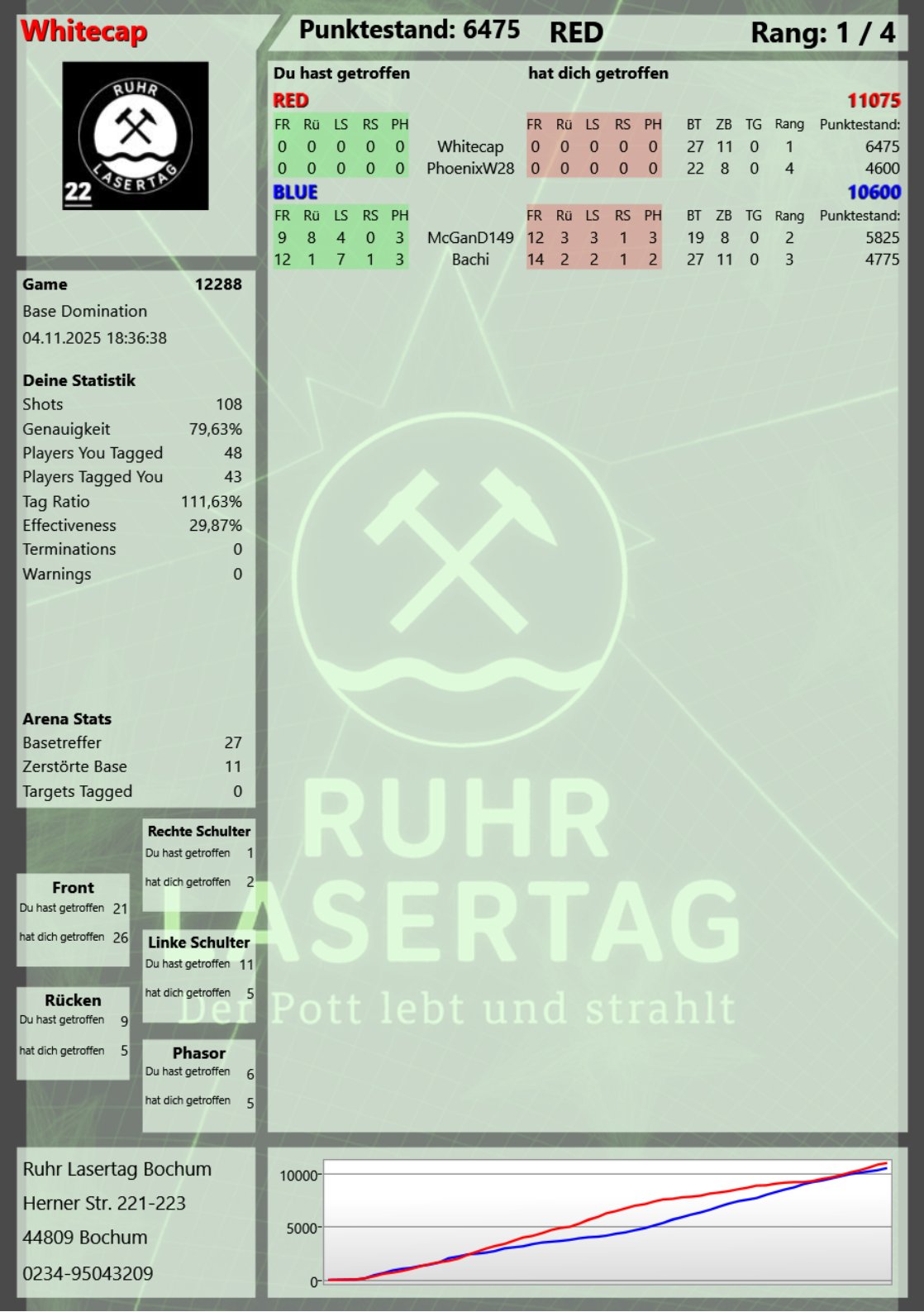Select player Bachi in the table

coord(469,260)
